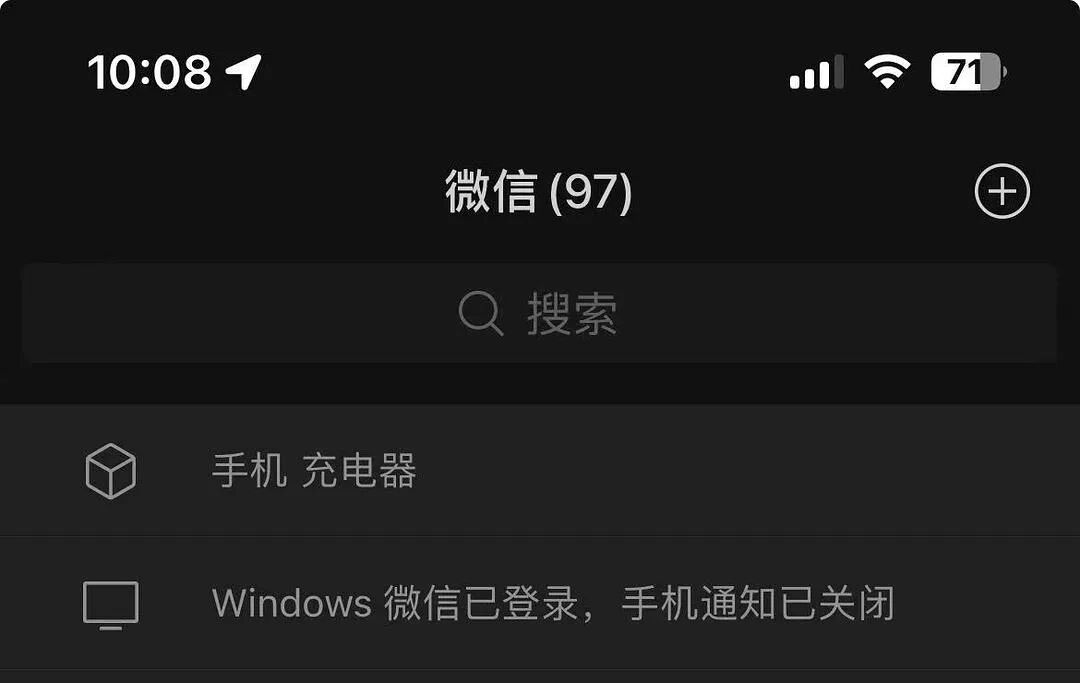Open the Windows 微信已登录 banner
The image size is (1080, 683).
pyautogui.click(x=540, y=604)
